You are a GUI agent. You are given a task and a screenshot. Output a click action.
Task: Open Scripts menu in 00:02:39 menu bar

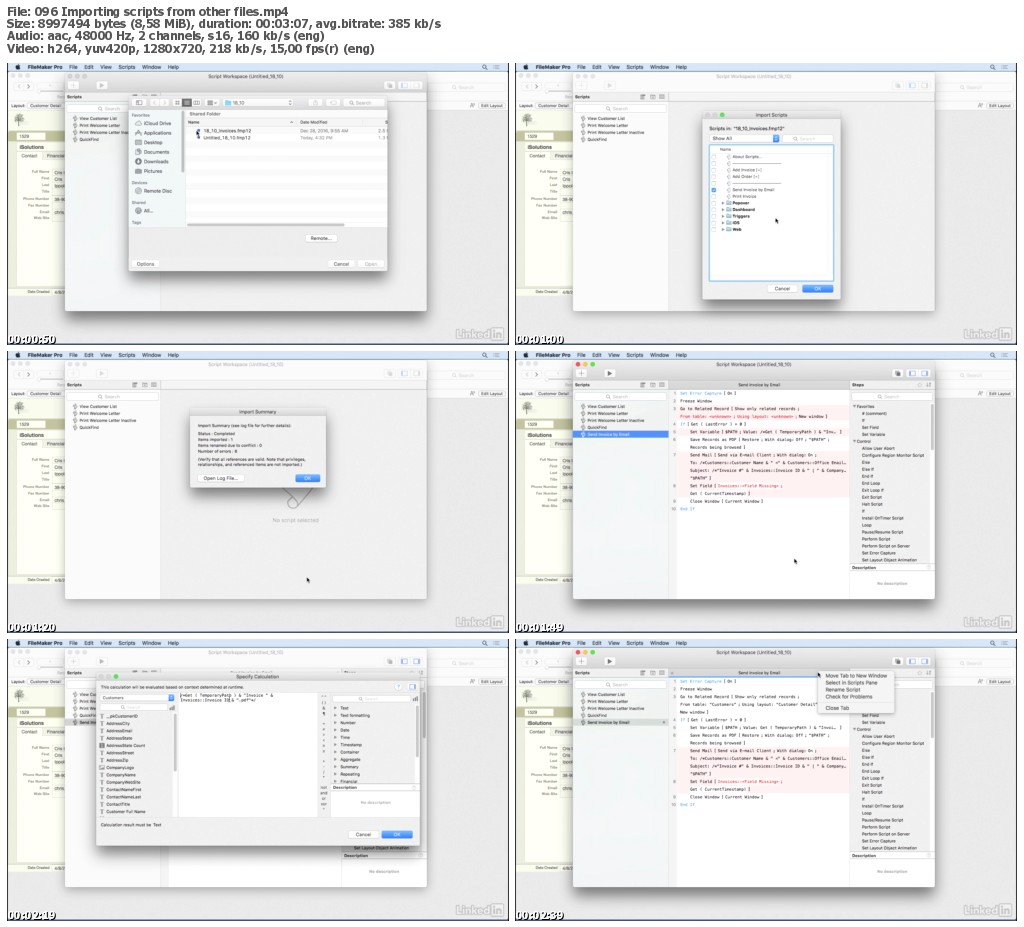[x=634, y=643]
